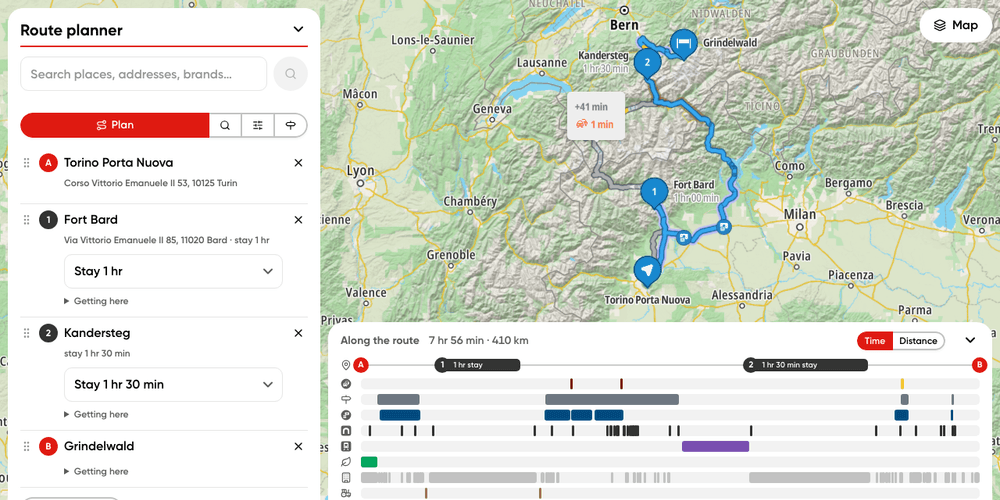Switch timeline to Distance mode
Viewport: 1000px width, 500px height.
[918, 341]
